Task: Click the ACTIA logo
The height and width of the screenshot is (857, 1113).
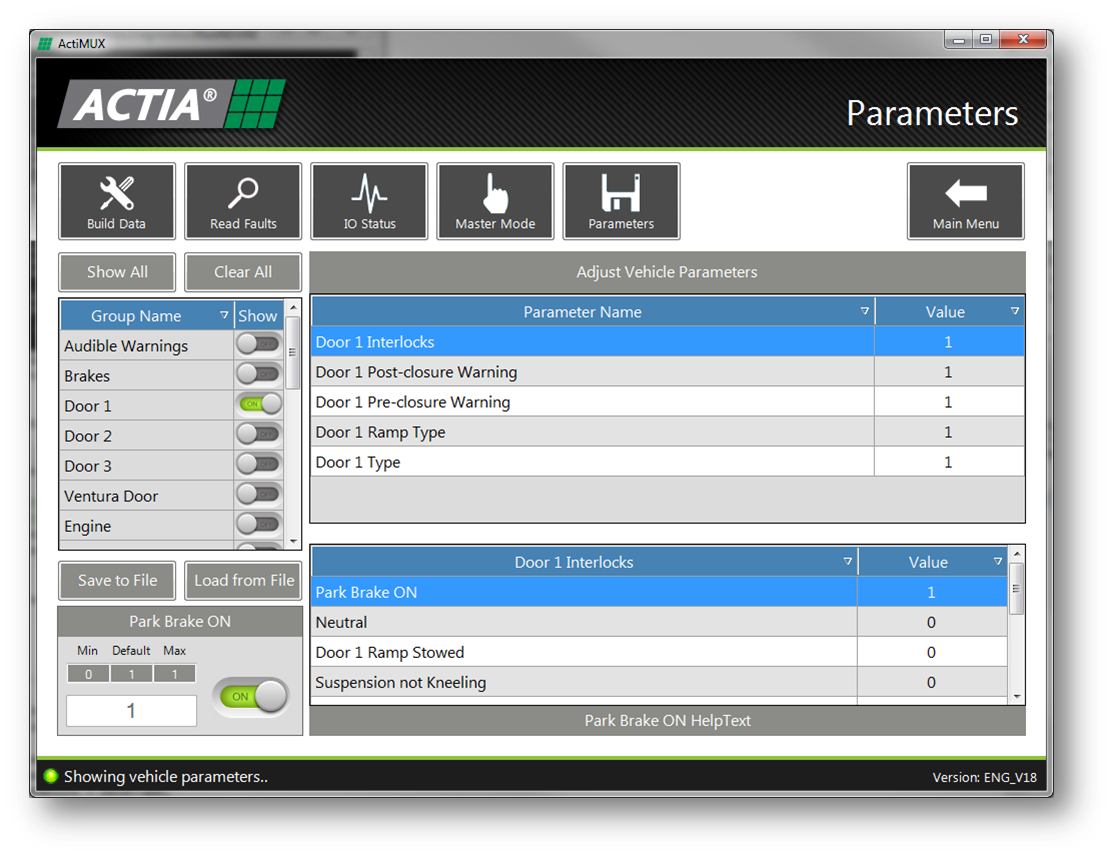Action: [x=170, y=104]
